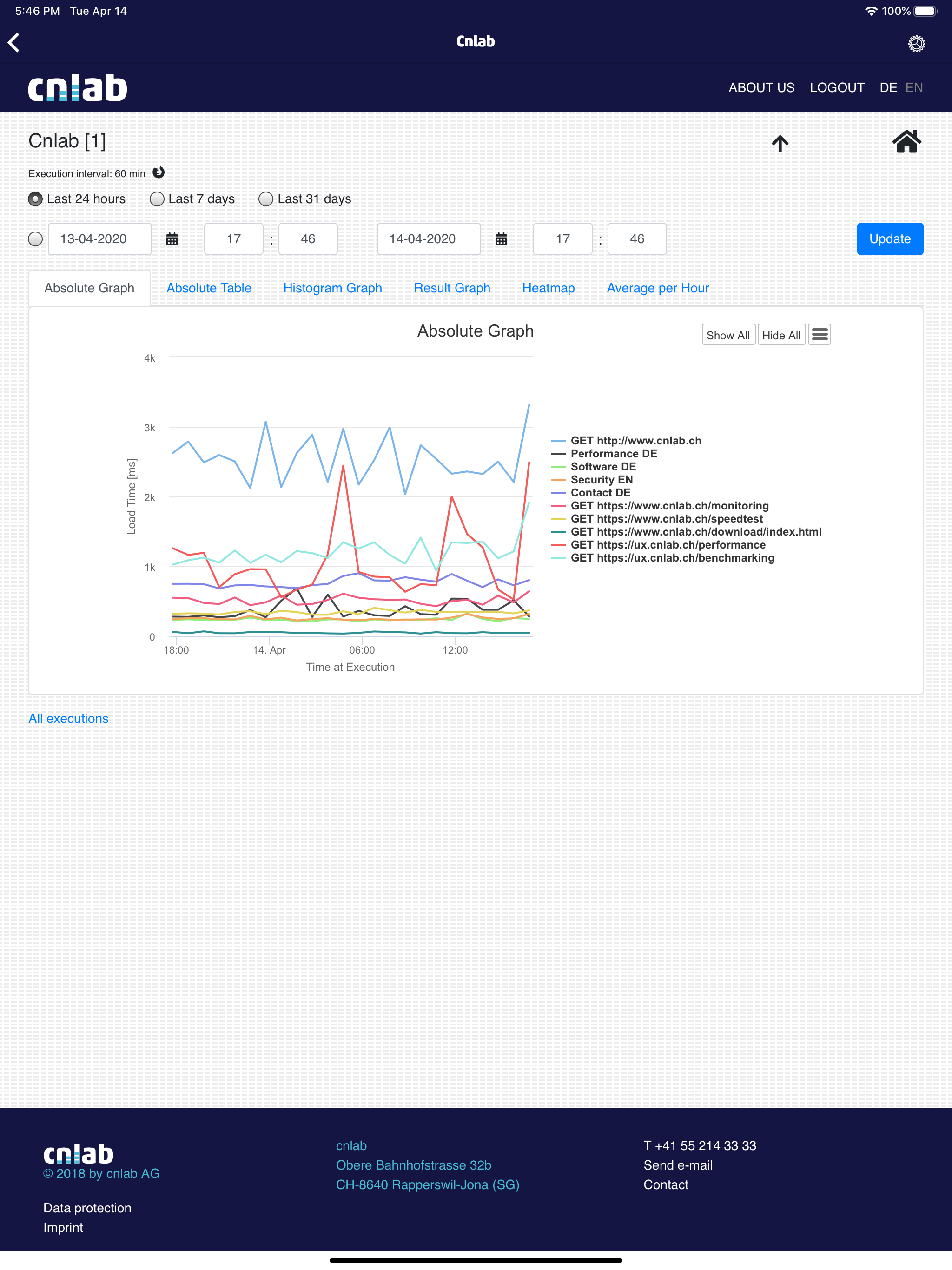Open the All executions link

68,718
